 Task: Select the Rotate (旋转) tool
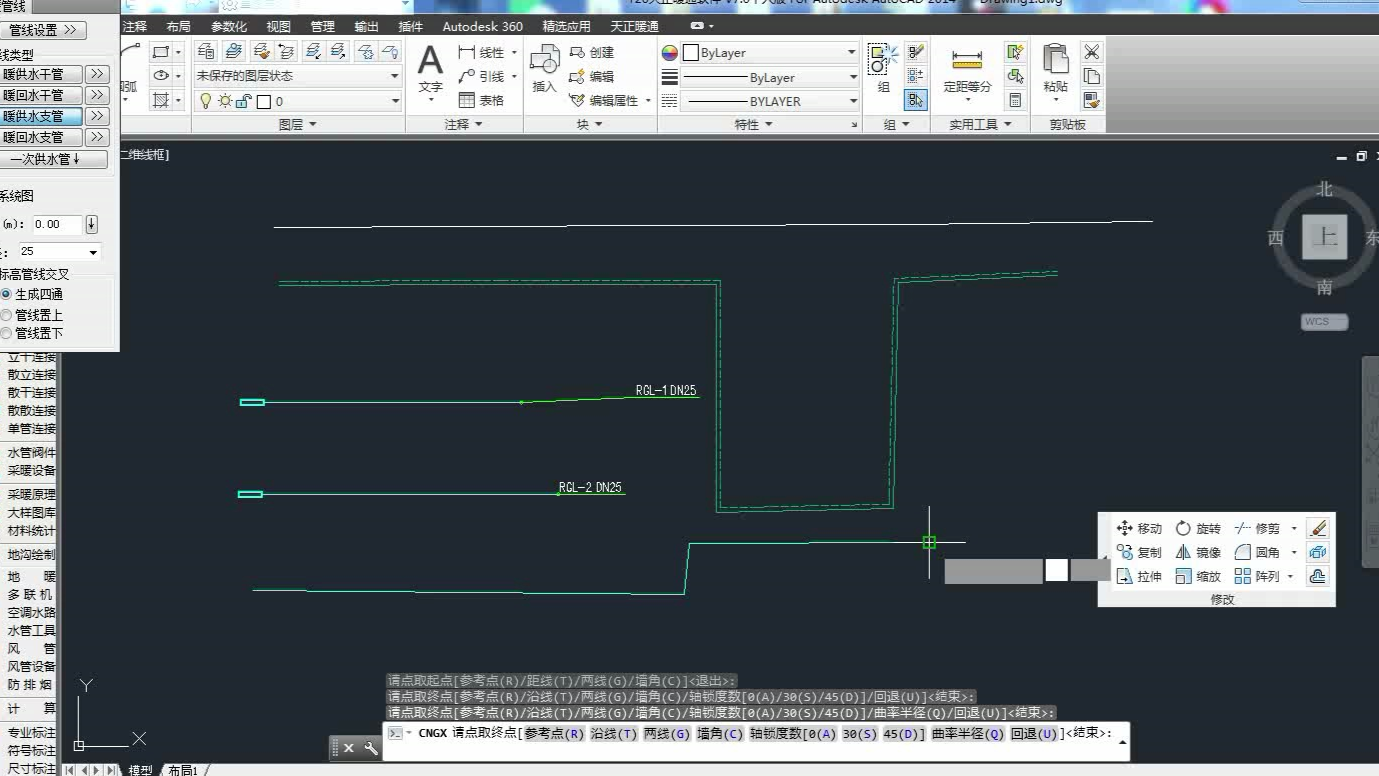(1198, 528)
